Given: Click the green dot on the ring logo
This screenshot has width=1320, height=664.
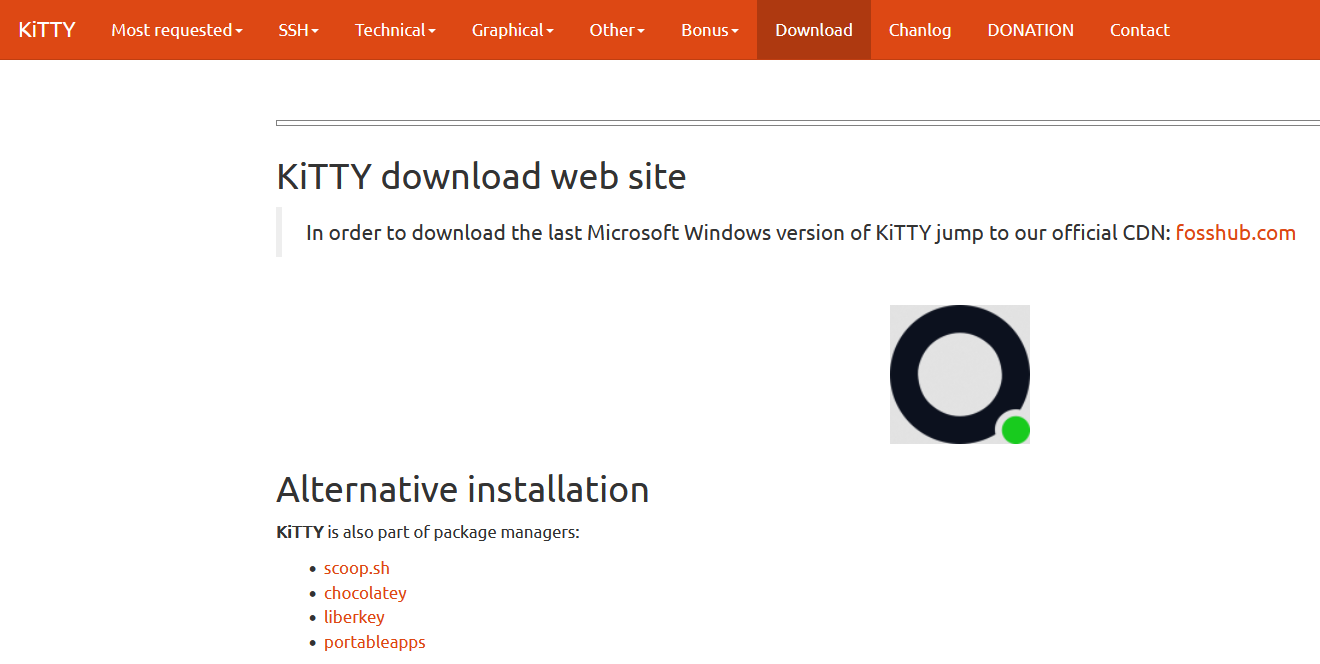Looking at the screenshot, I should click(1015, 430).
